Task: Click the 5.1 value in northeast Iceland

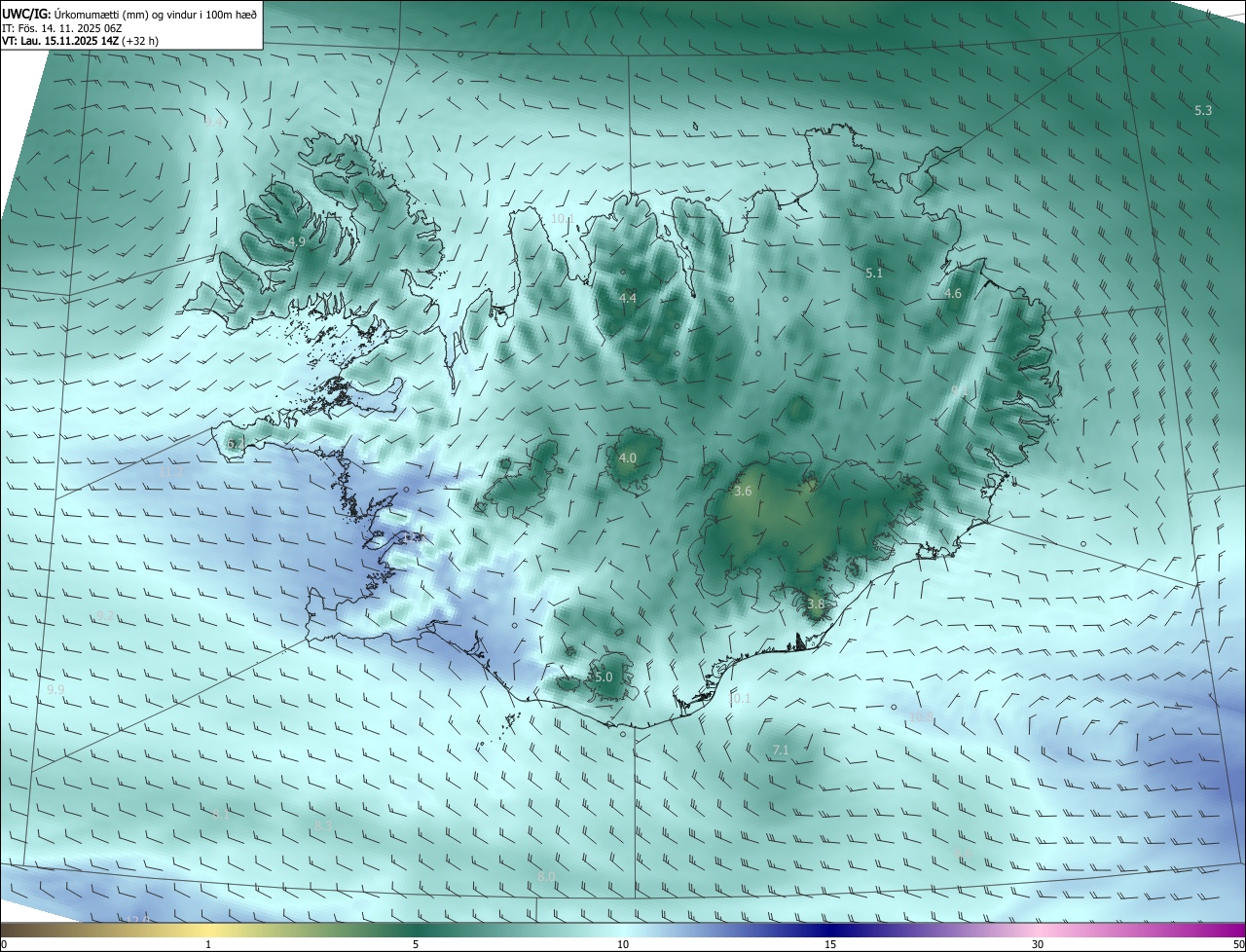Action: click(874, 274)
